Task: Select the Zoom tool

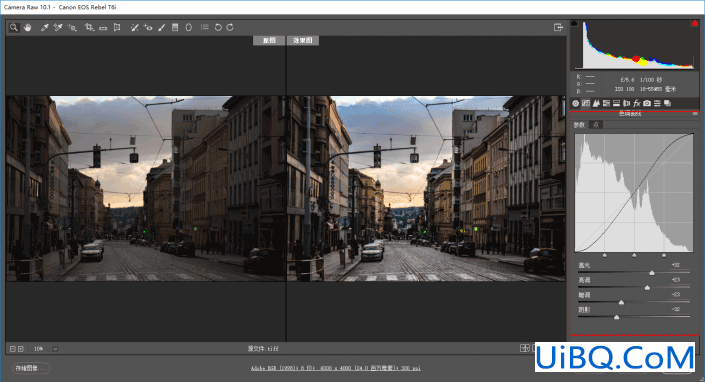Action: (14, 27)
